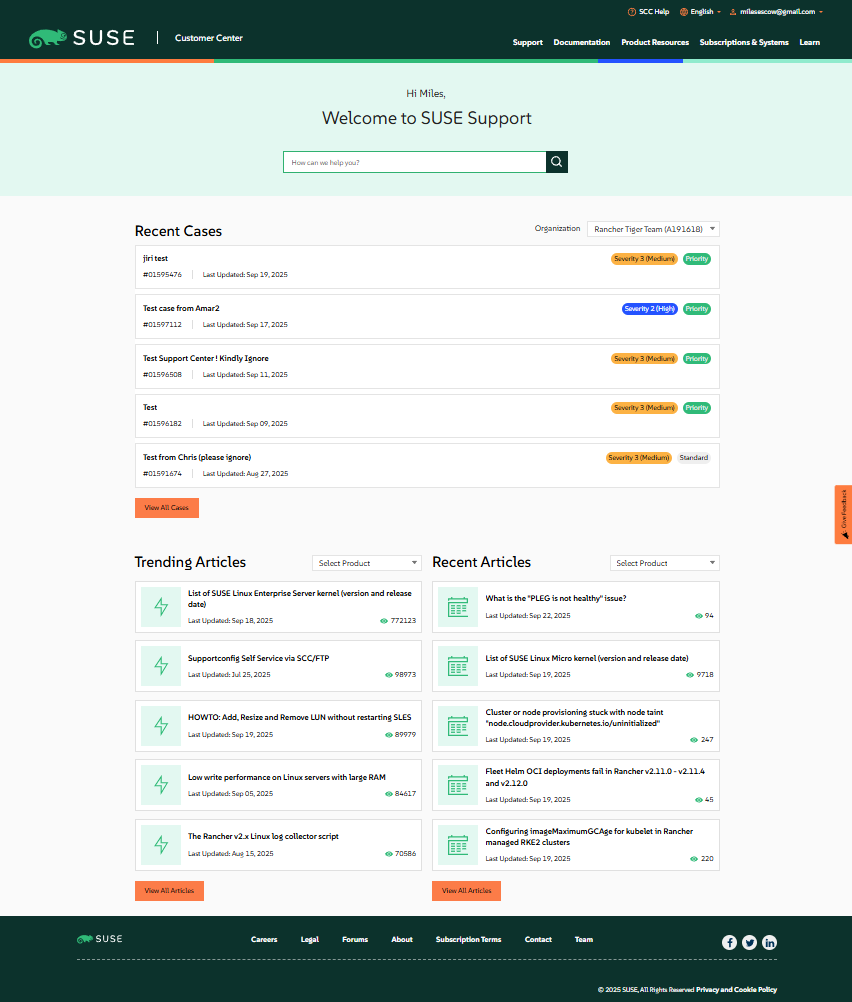852x1002 pixels.
Task: Click the eye view-count icon on the Rancher log collector article
Action: coord(389,855)
